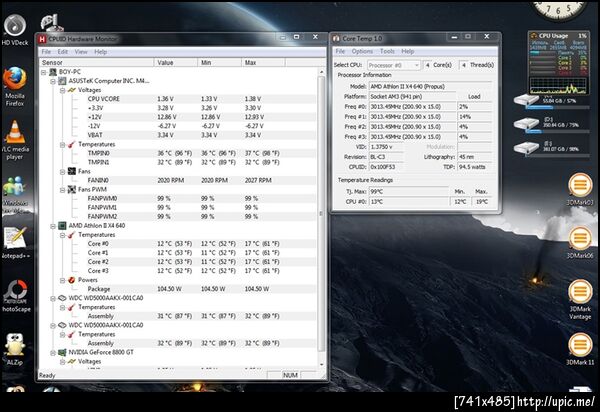Select the Core #2 temperature row
The image size is (600, 412).
coord(178,262)
